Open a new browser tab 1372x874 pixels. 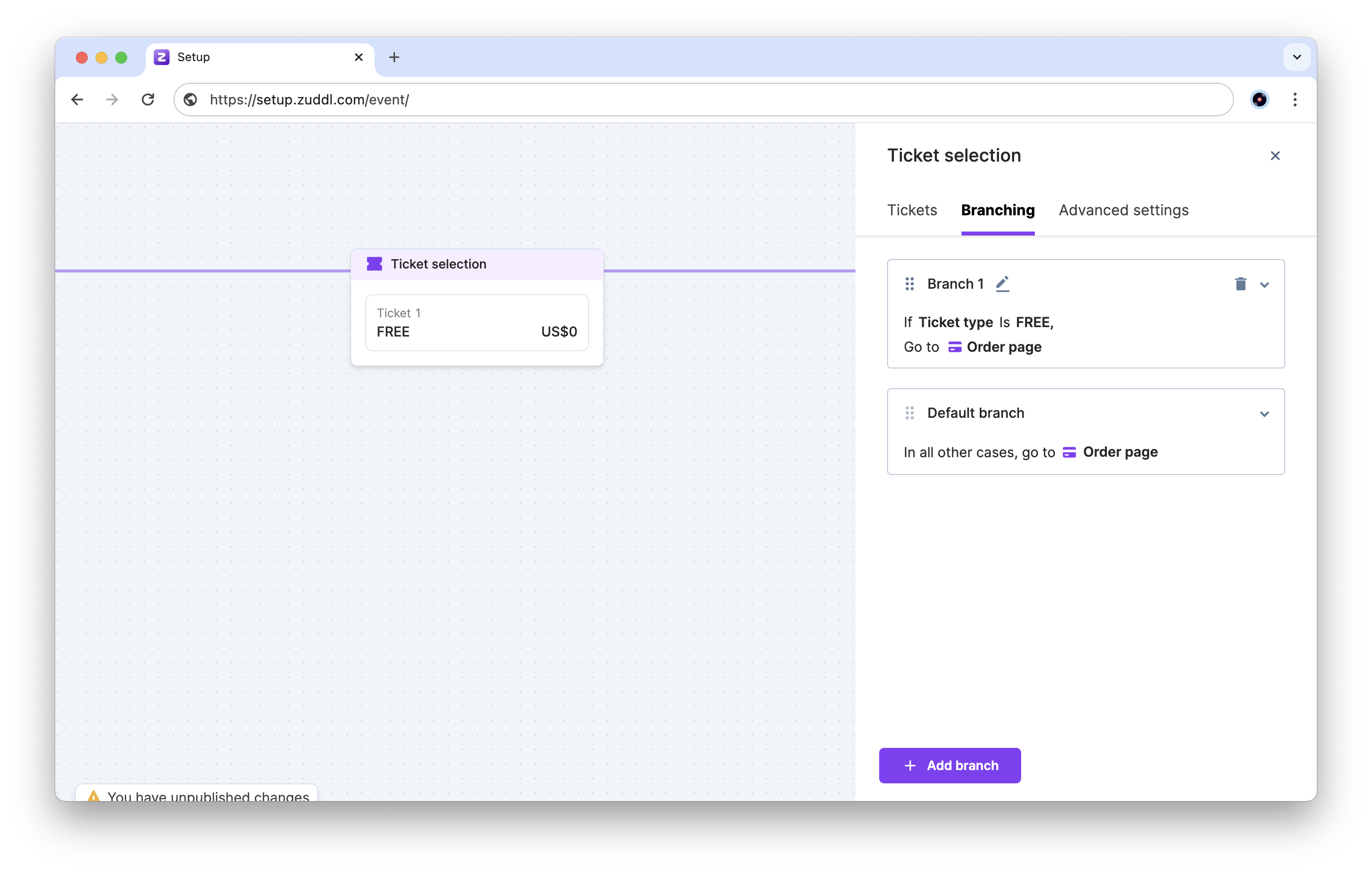coord(394,57)
